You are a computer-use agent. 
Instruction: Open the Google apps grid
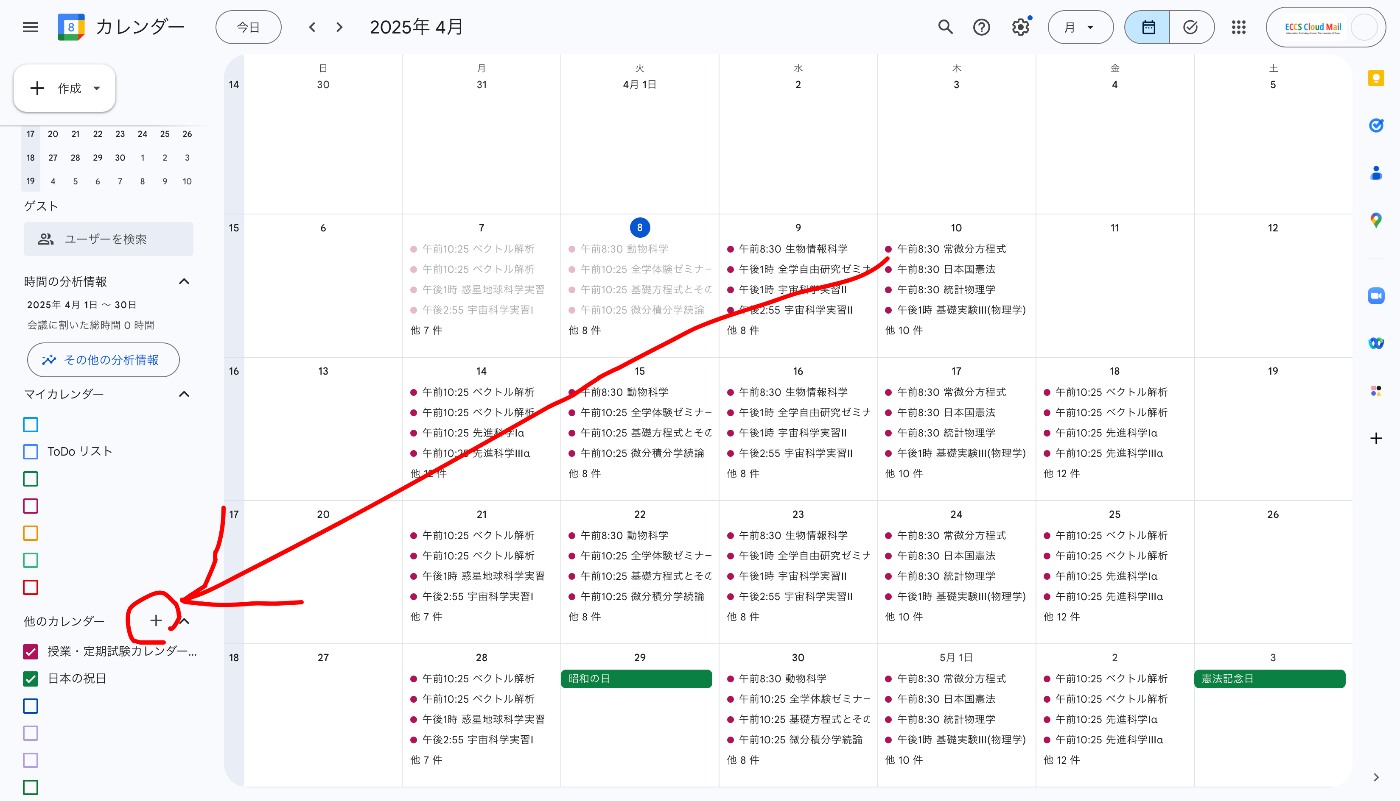coord(1238,27)
